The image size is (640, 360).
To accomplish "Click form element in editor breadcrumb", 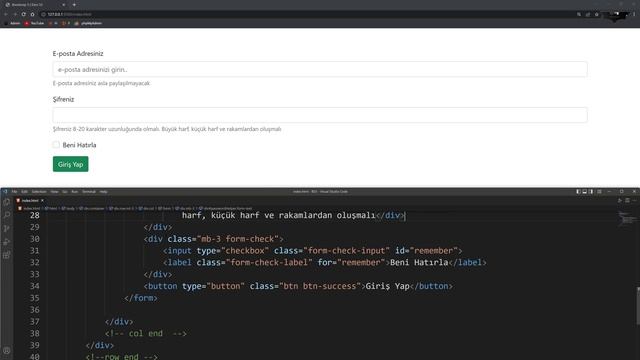I will tap(164, 208).
